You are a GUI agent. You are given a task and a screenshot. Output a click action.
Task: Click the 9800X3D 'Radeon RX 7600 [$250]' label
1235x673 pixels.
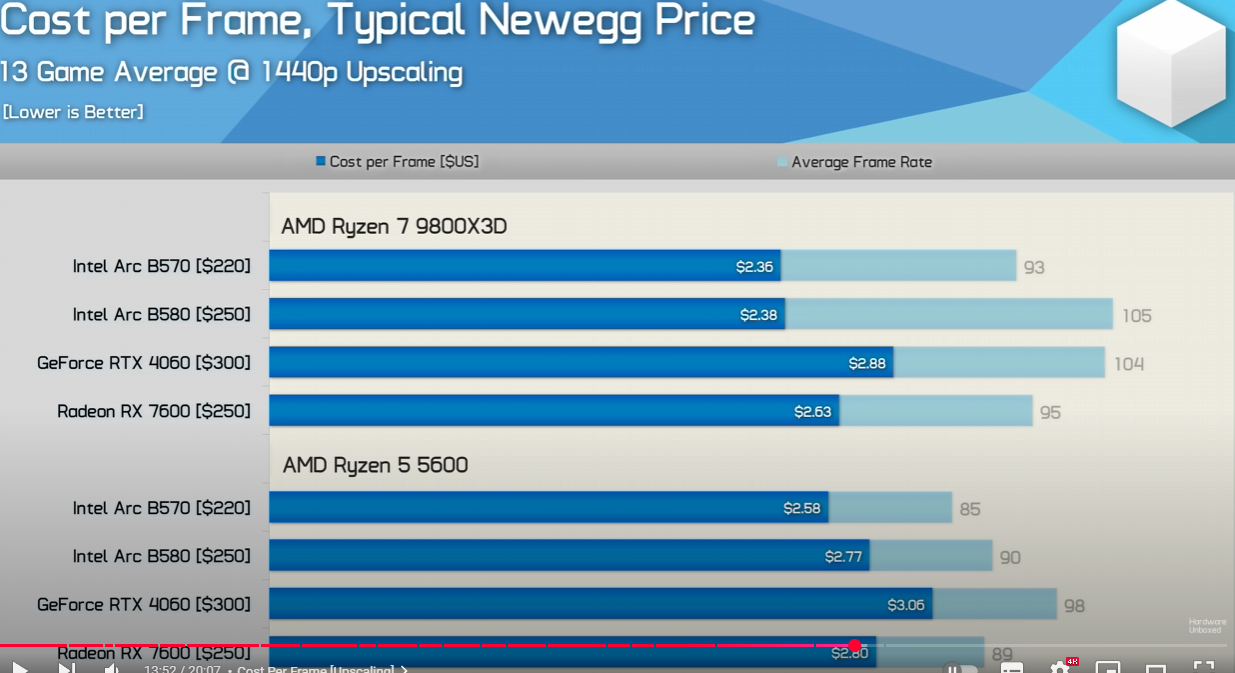[154, 410]
